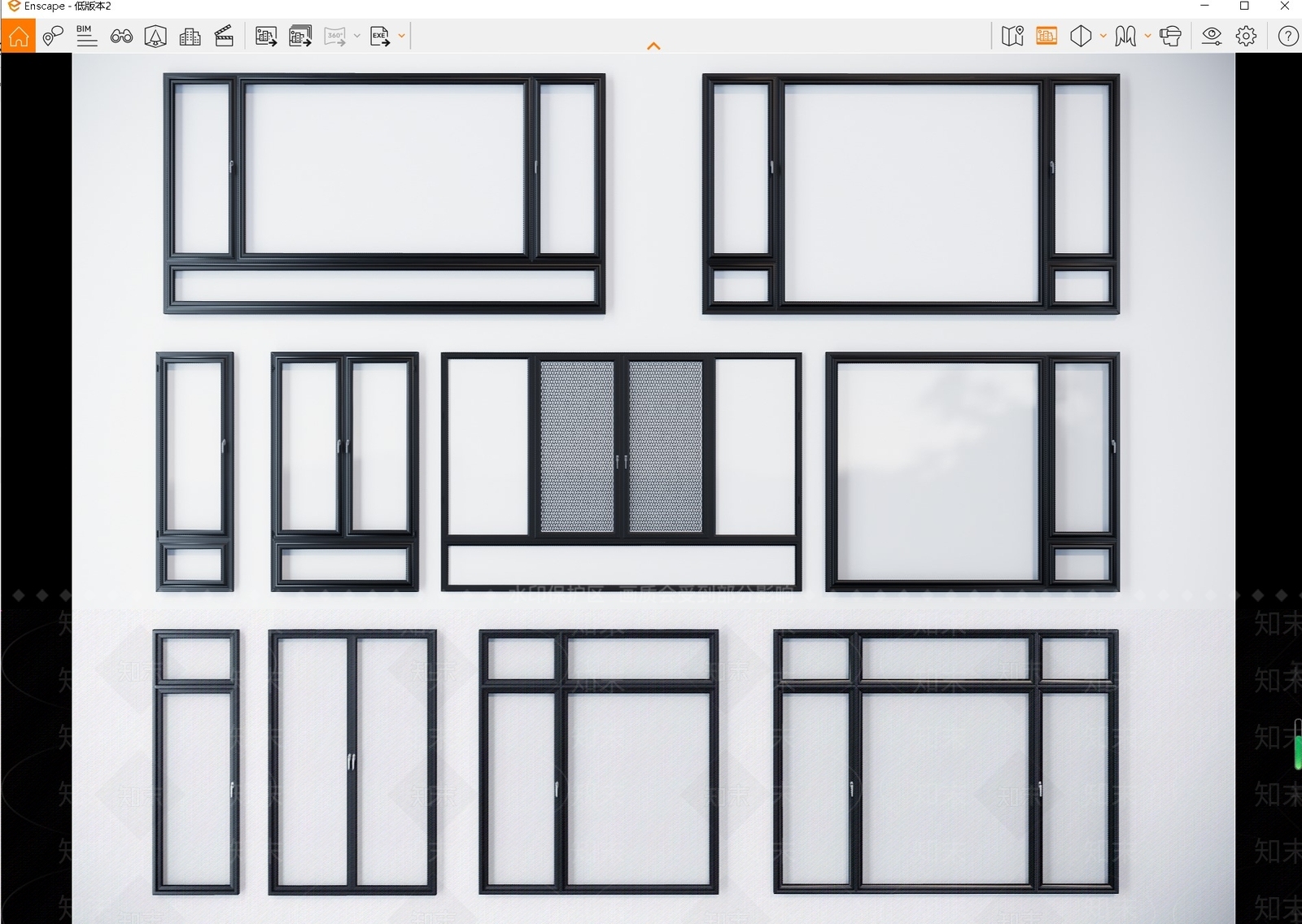Open the asset library tree icon

(155, 36)
